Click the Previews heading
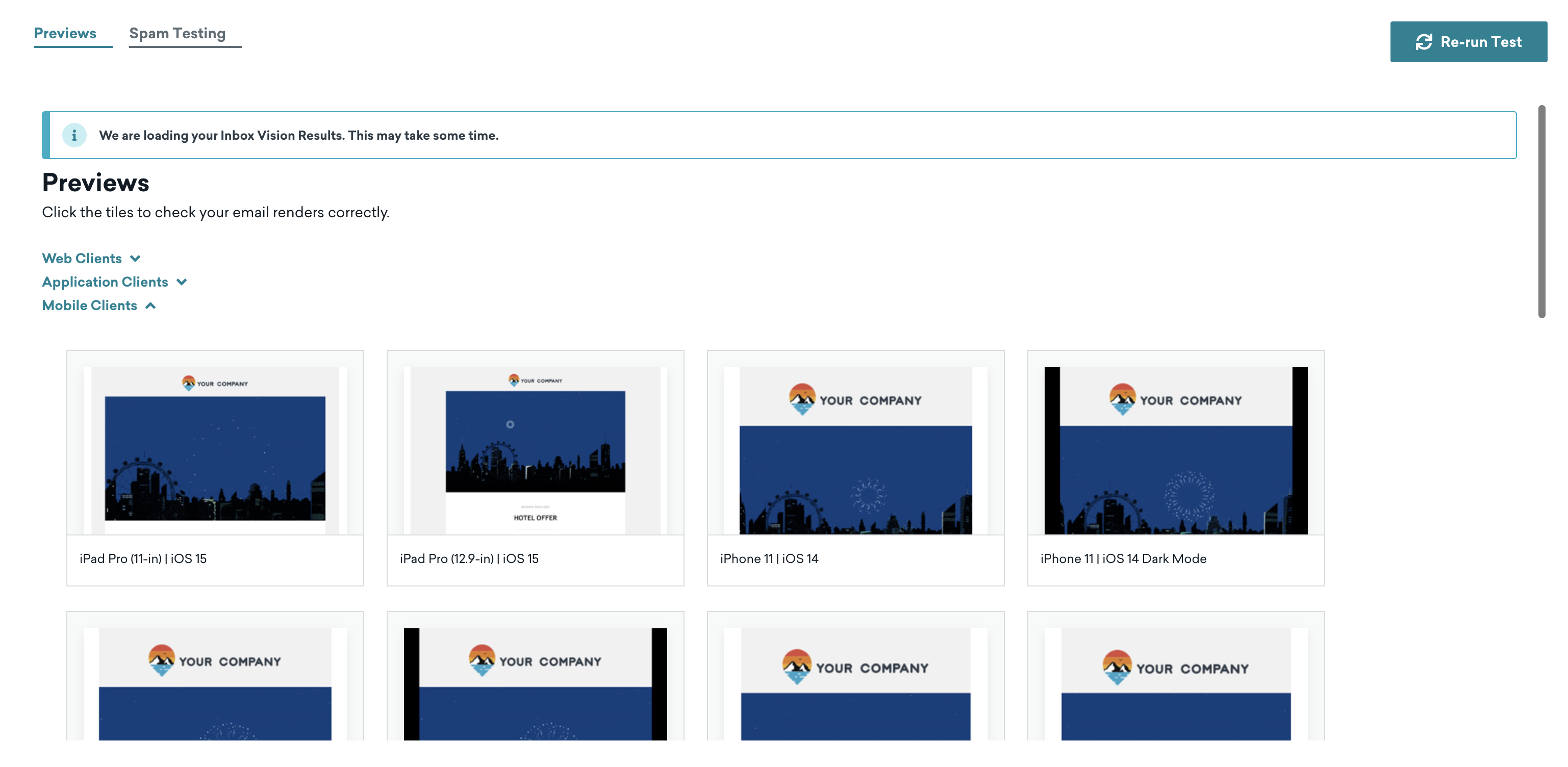Viewport: 1568px width, 767px height. tap(95, 183)
